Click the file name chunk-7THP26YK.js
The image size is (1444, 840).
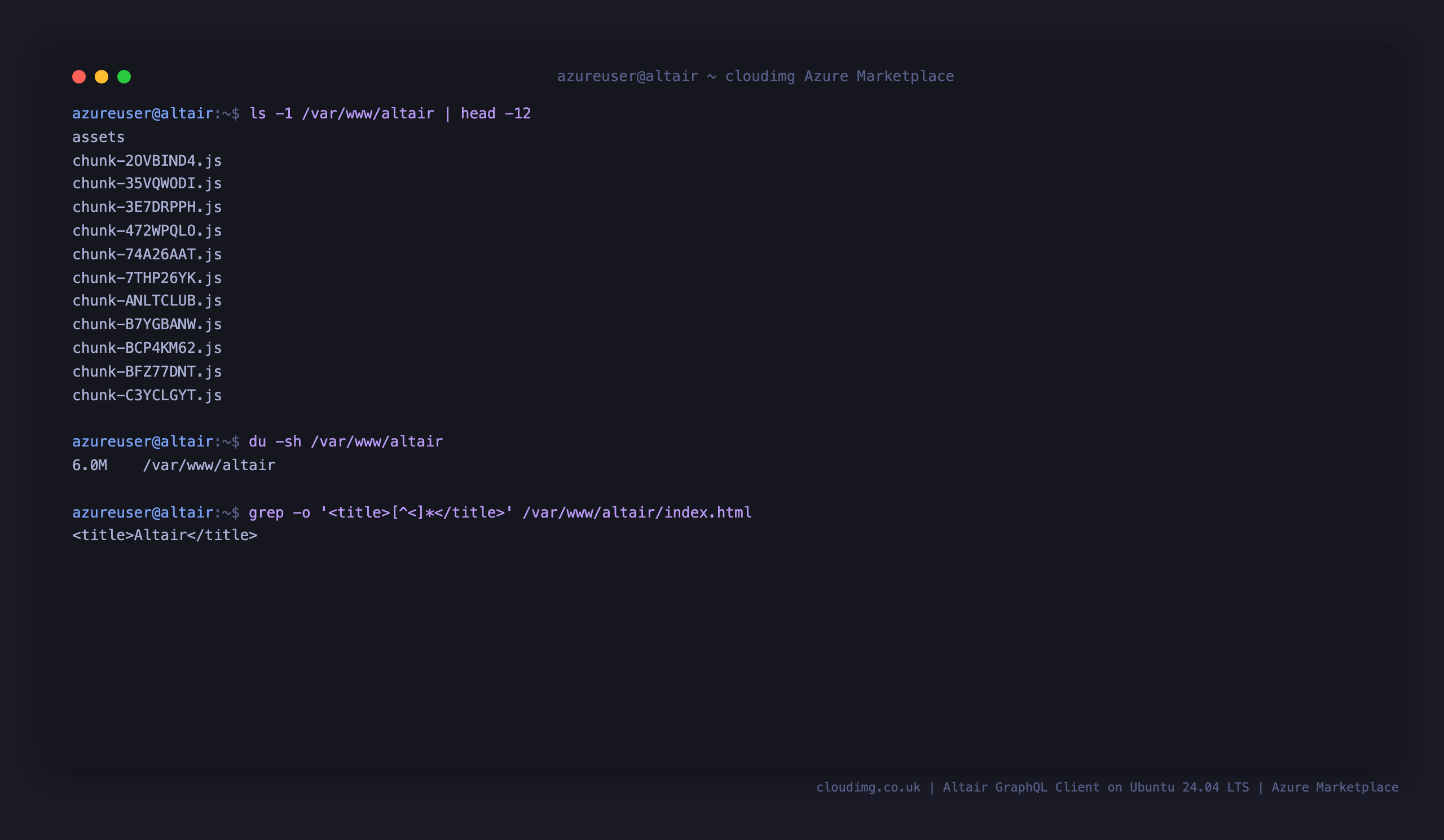click(147, 278)
